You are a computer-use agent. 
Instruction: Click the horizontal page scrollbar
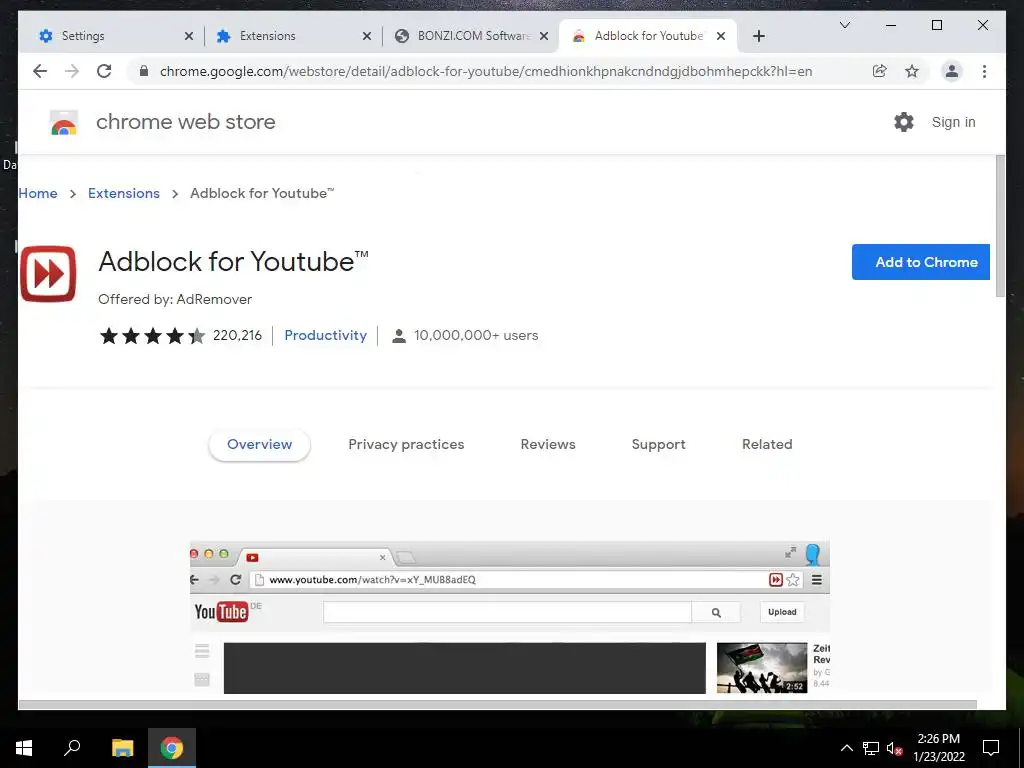coord(498,705)
